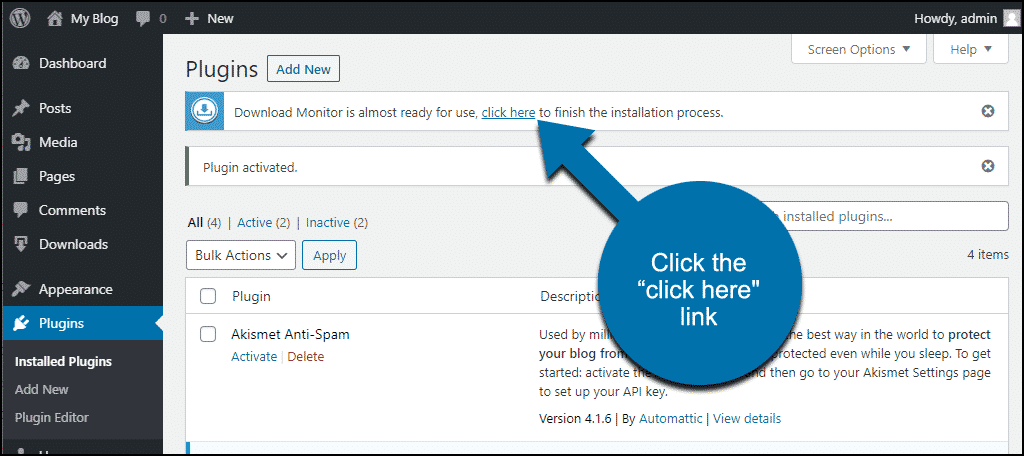The image size is (1024, 456).
Task: Open Posts via the pin icon
Action: click(22, 108)
